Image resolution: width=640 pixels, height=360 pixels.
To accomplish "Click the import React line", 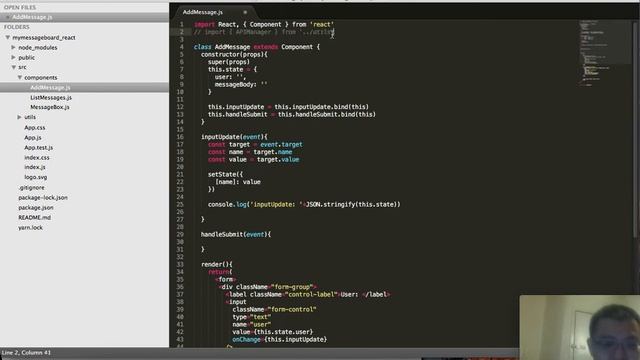I will coord(264,24).
